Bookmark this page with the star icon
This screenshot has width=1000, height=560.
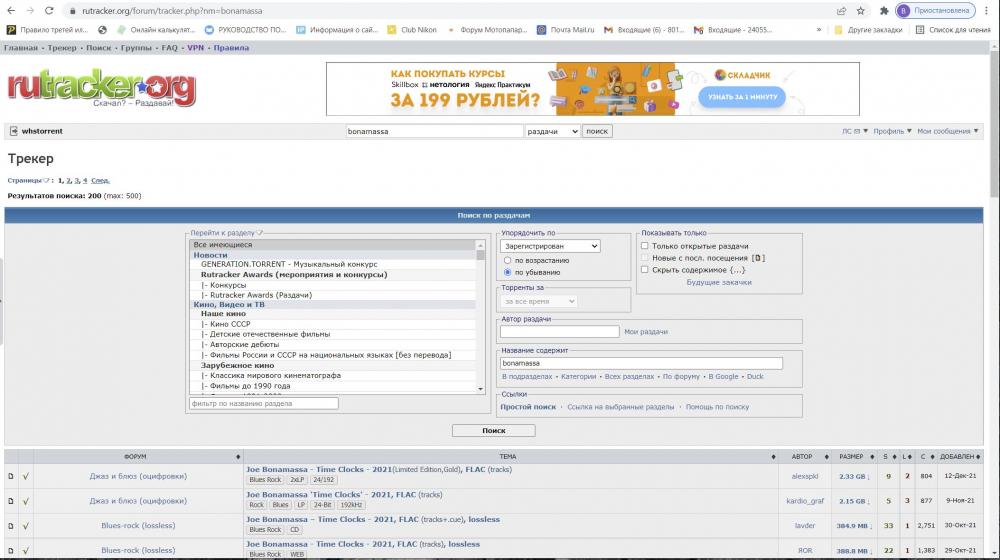click(860, 11)
